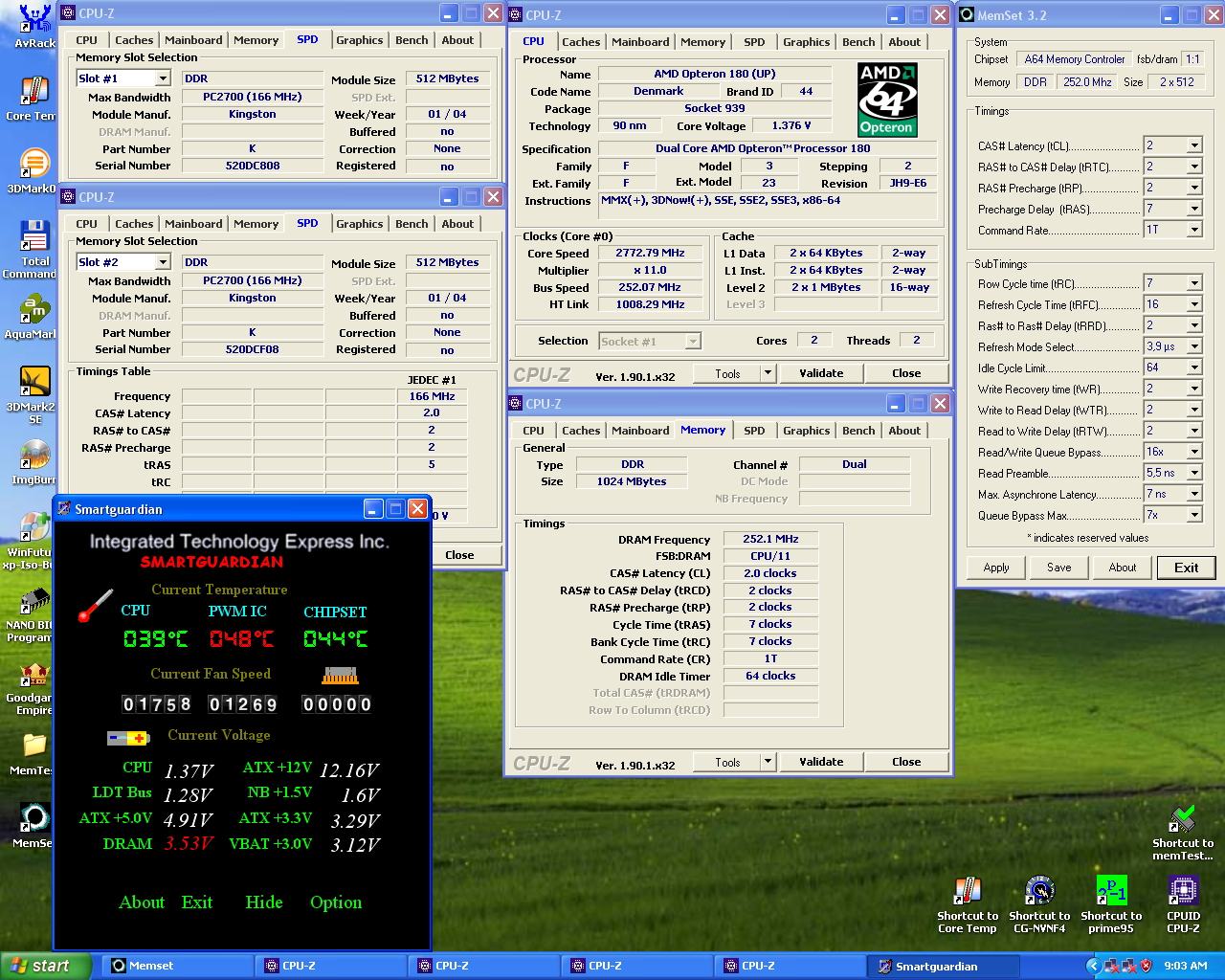Click Hide in Smartguardian
Screen dimensions: 1225x980
(264, 902)
